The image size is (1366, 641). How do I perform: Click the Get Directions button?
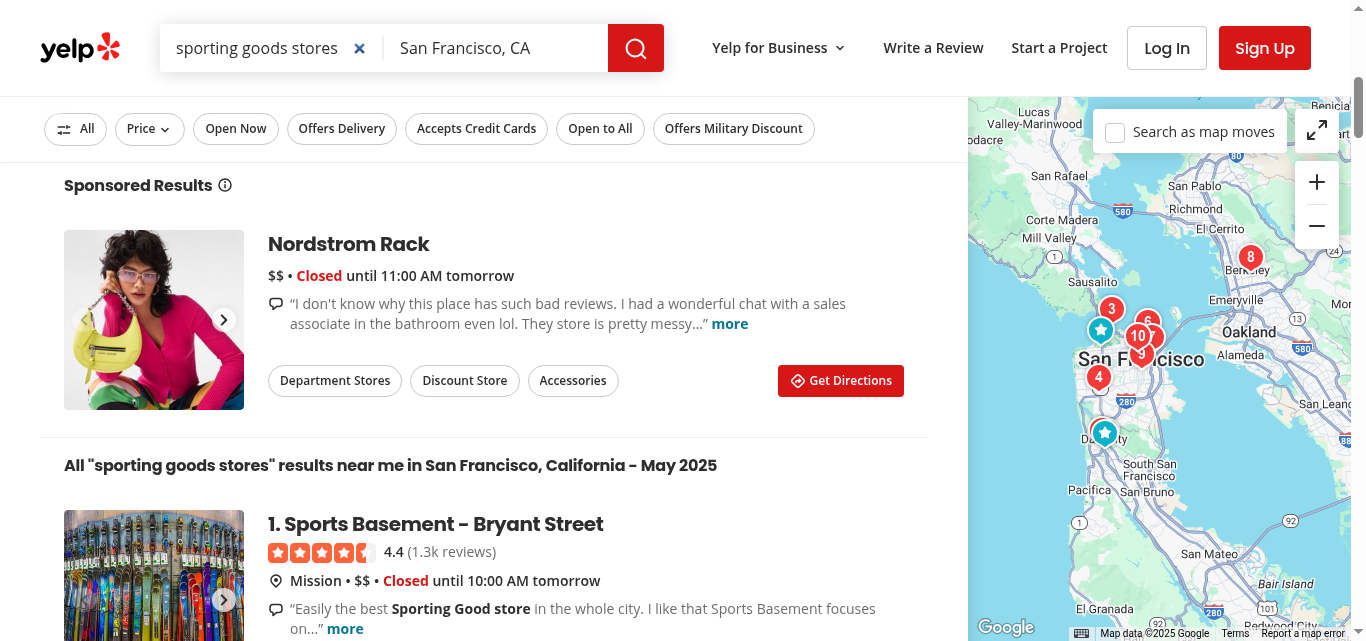(x=841, y=381)
